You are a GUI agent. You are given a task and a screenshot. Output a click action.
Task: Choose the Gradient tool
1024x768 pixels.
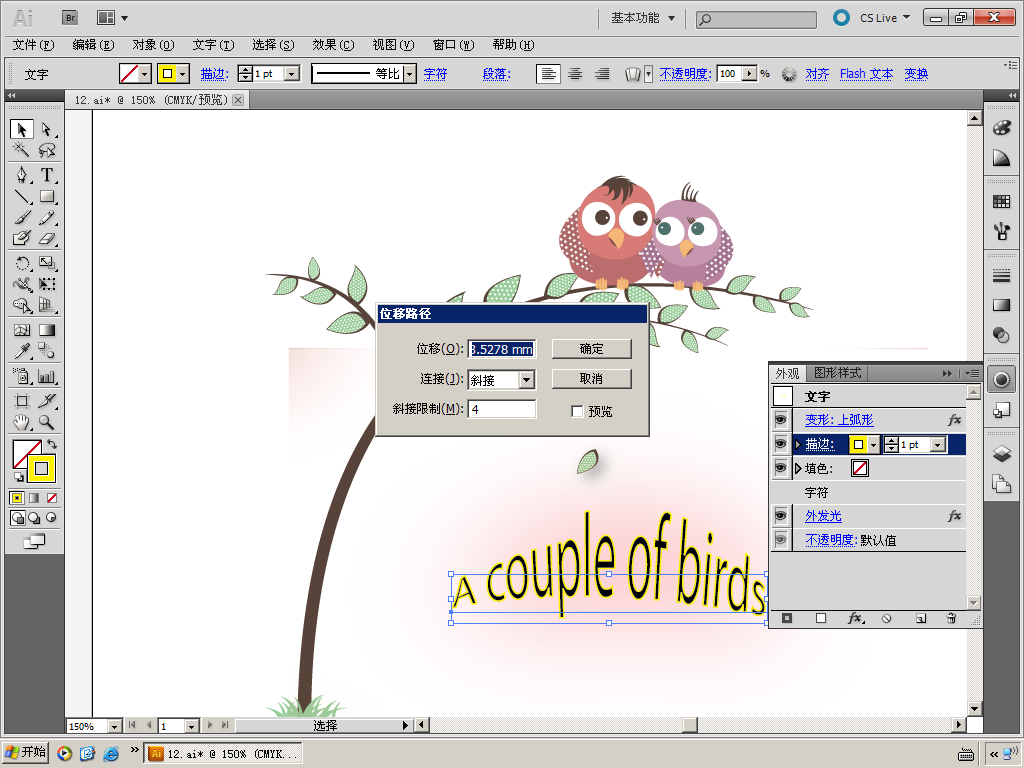46,330
